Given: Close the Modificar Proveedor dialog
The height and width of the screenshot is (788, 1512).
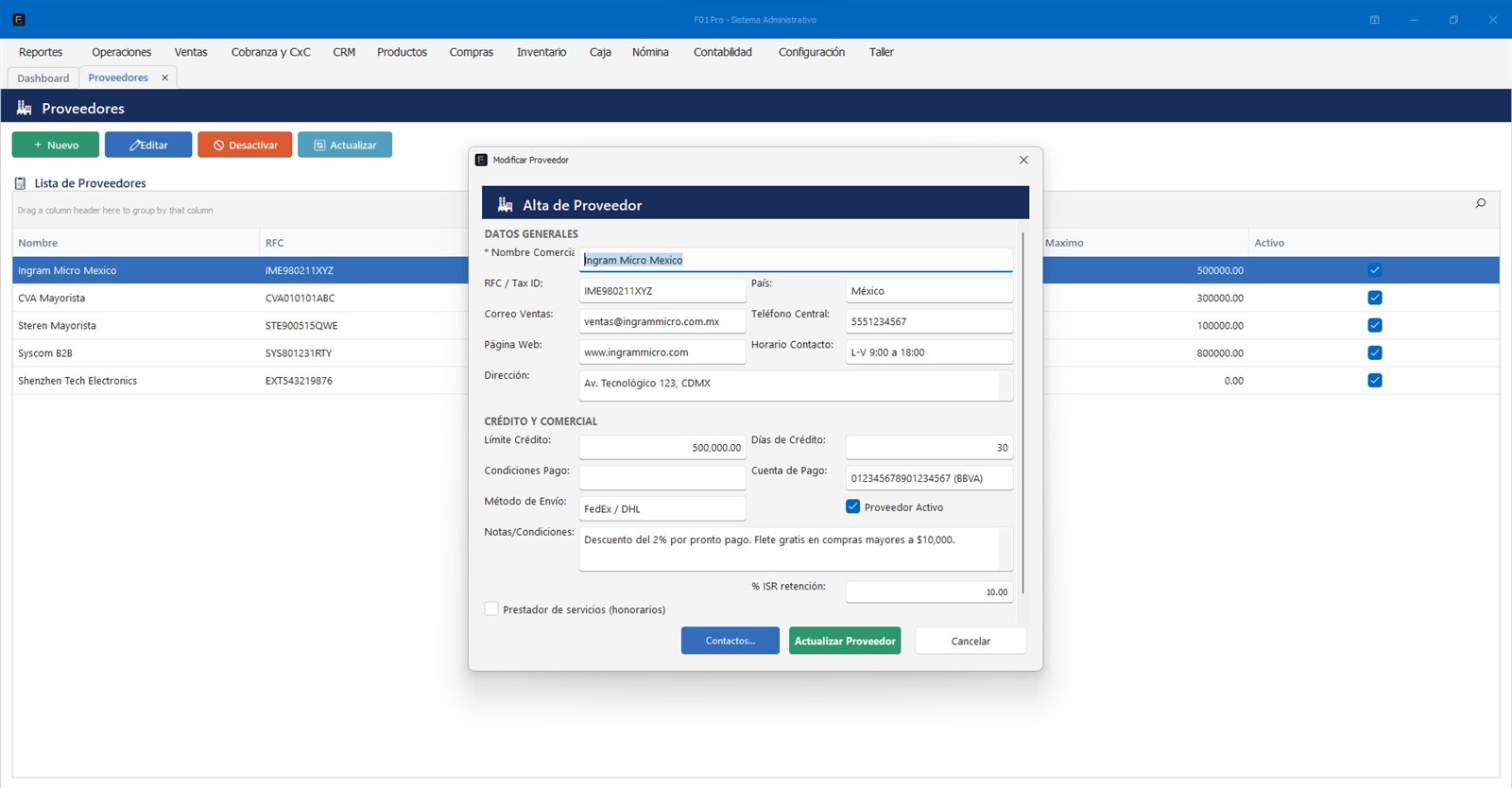Looking at the screenshot, I should point(1023,160).
